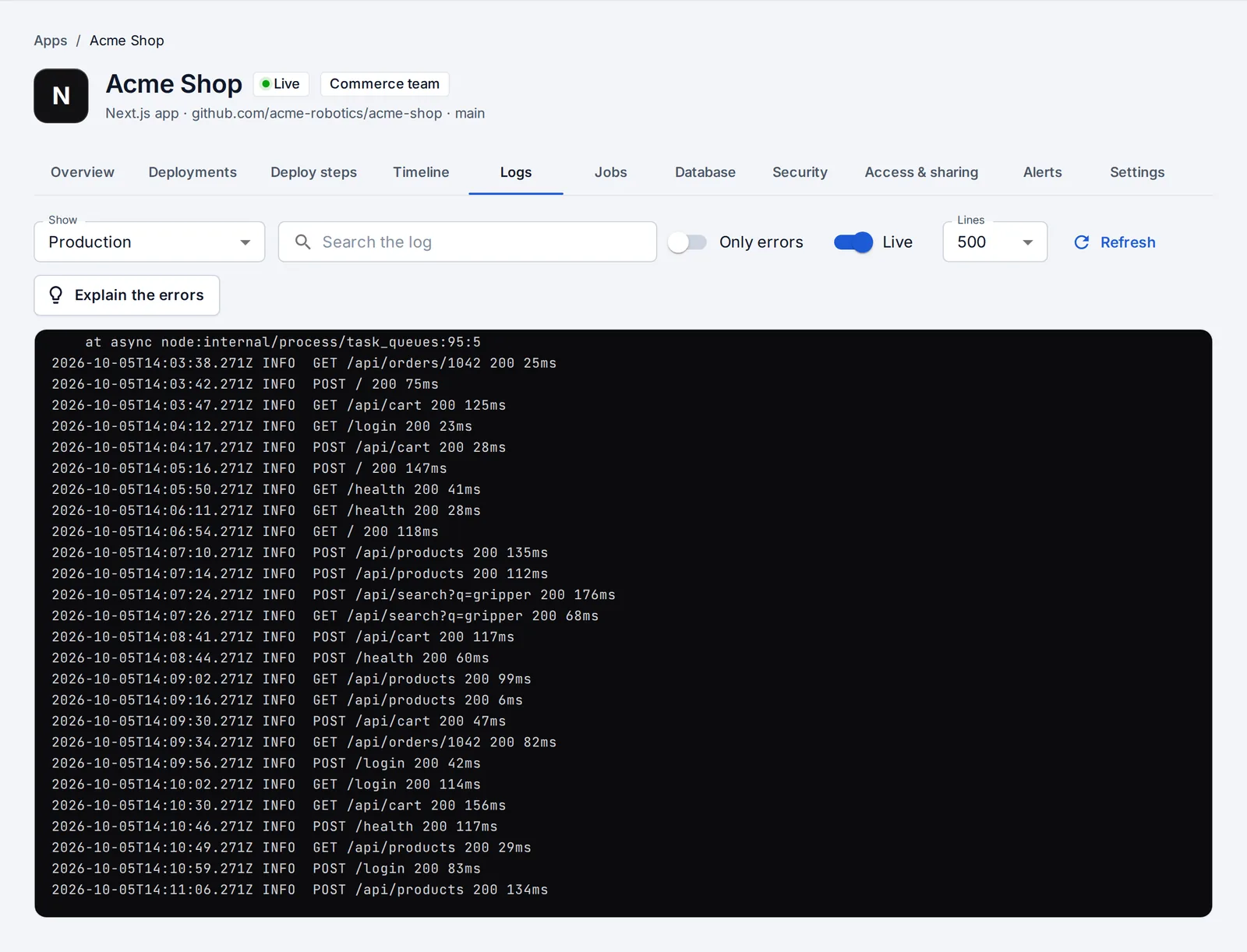Open the Show environment dropdown
1247x952 pixels.
click(x=150, y=242)
